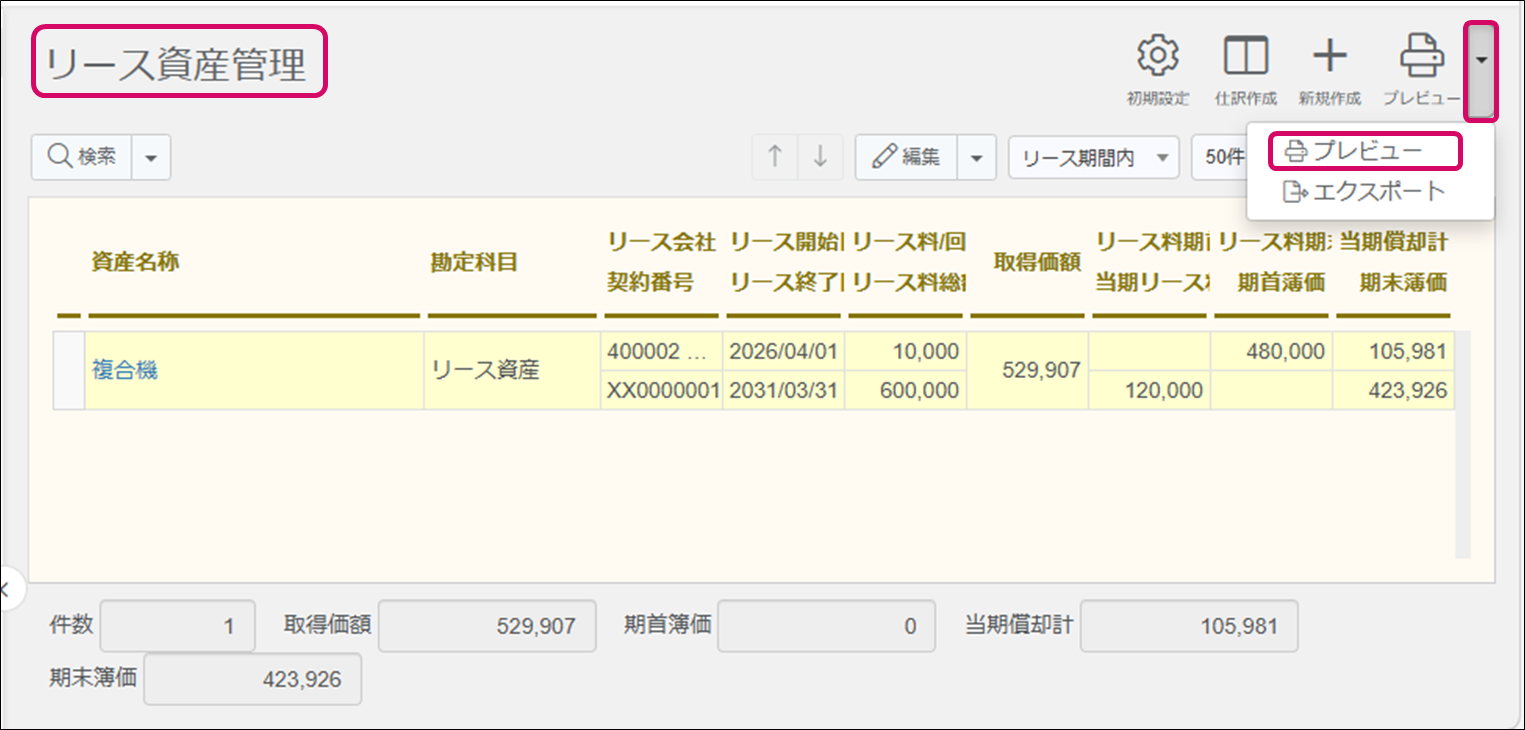Image resolution: width=1525 pixels, height=730 pixels.
Task: Select エクスポート from the dropdown menu
Action: (1365, 191)
